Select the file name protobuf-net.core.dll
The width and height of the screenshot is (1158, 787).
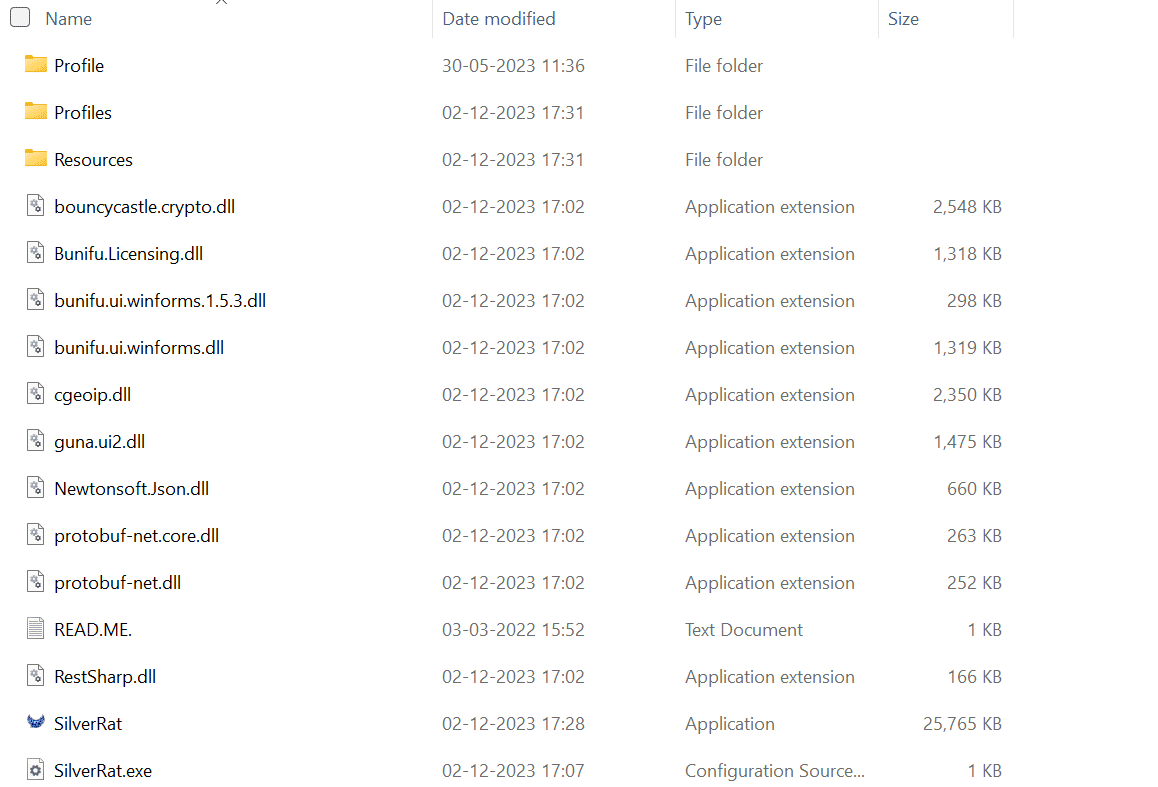tap(137, 536)
